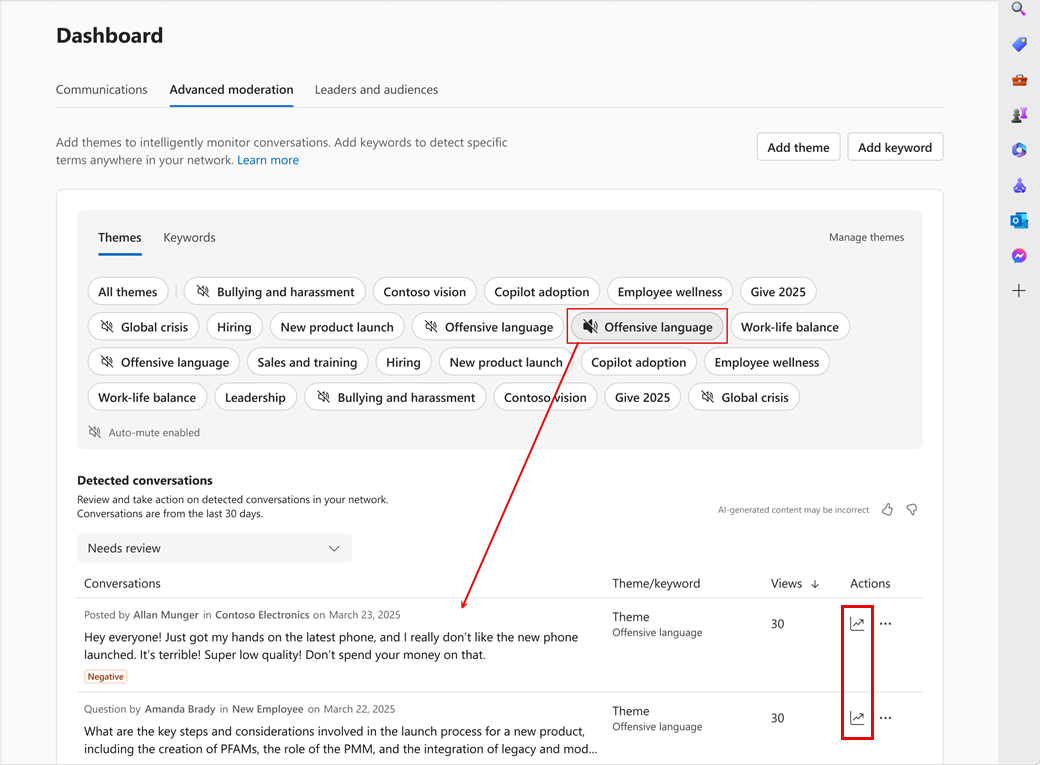Screen dimensions: 1040x765
Task: Open Amanda Brady's profile link
Action: (x=180, y=709)
